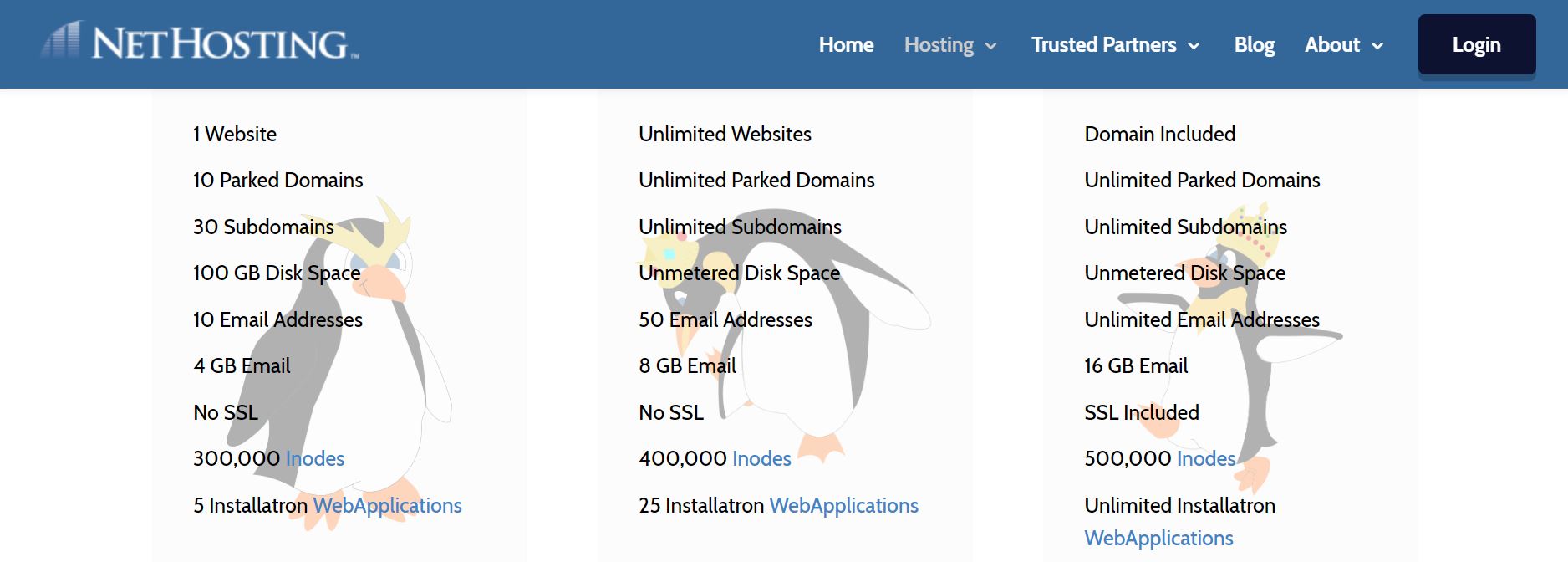The image size is (1568, 562).
Task: Click the 'Unlimited Websites' text
Action: [x=725, y=134]
